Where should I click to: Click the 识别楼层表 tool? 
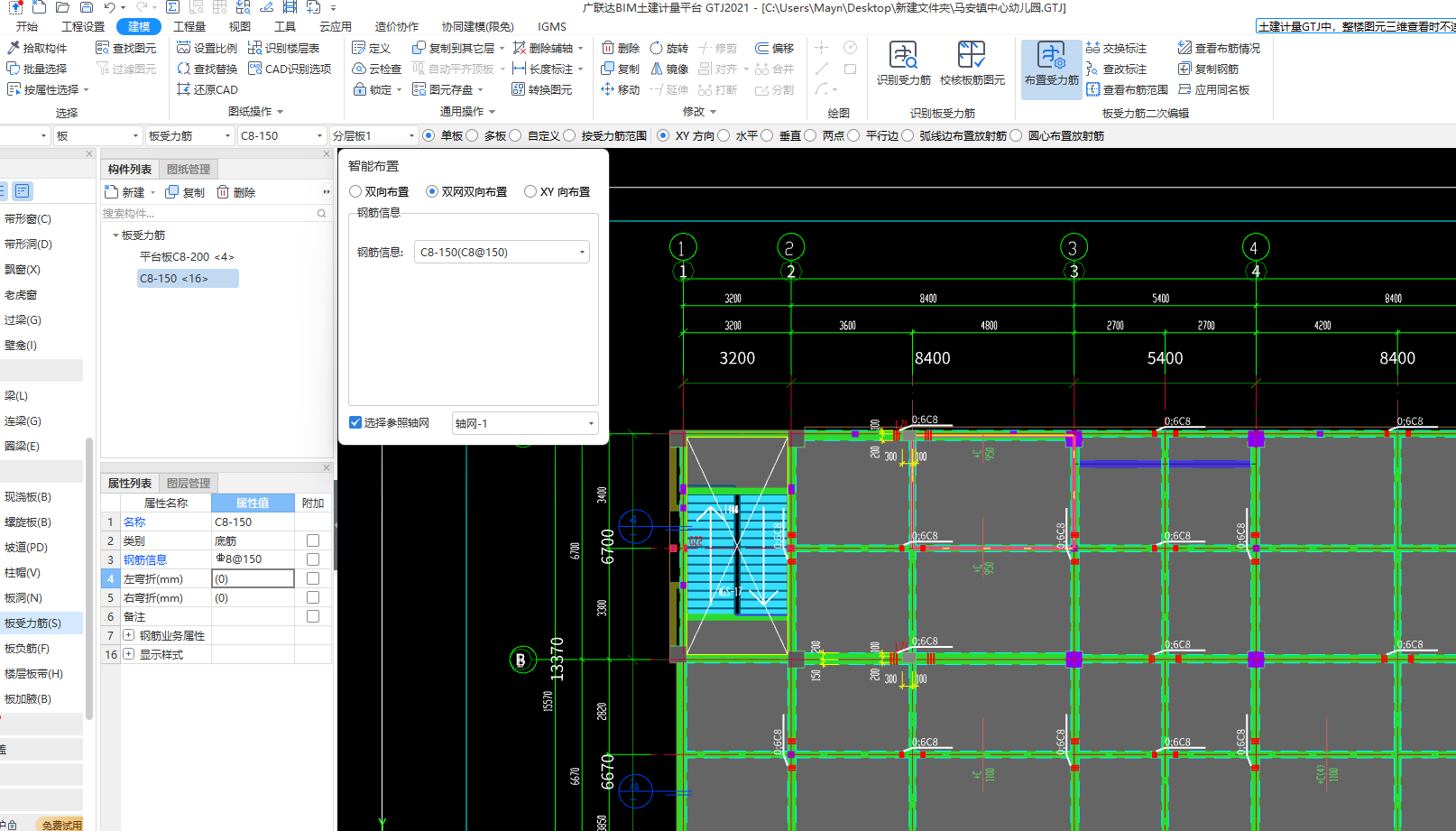pos(284,48)
